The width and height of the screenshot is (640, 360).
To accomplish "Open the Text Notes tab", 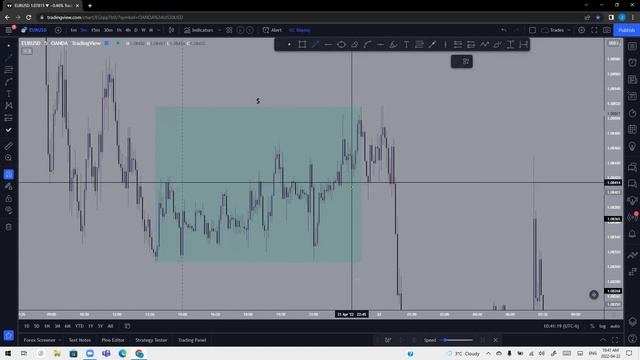I will coord(80,340).
